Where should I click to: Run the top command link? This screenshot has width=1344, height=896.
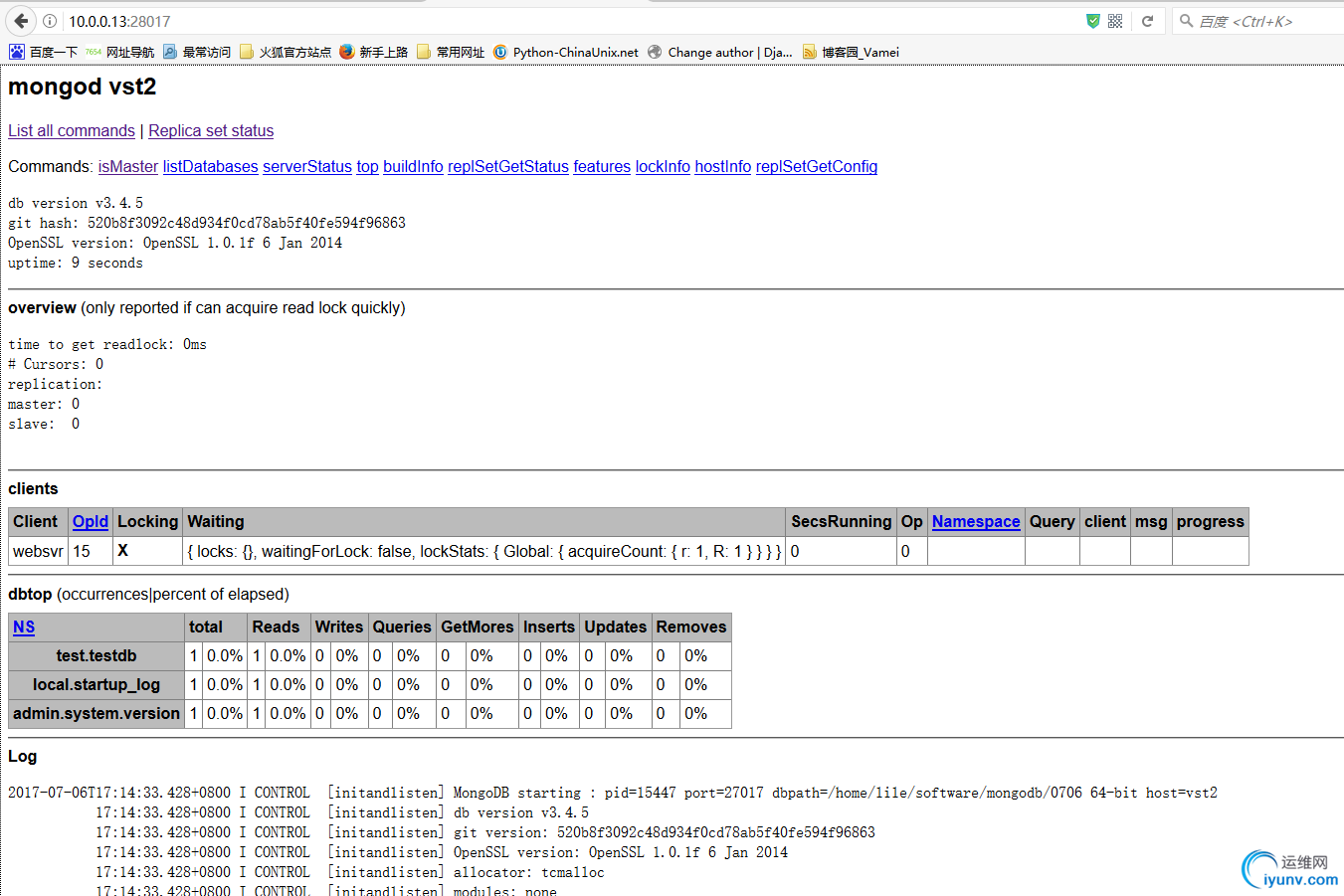[368, 166]
